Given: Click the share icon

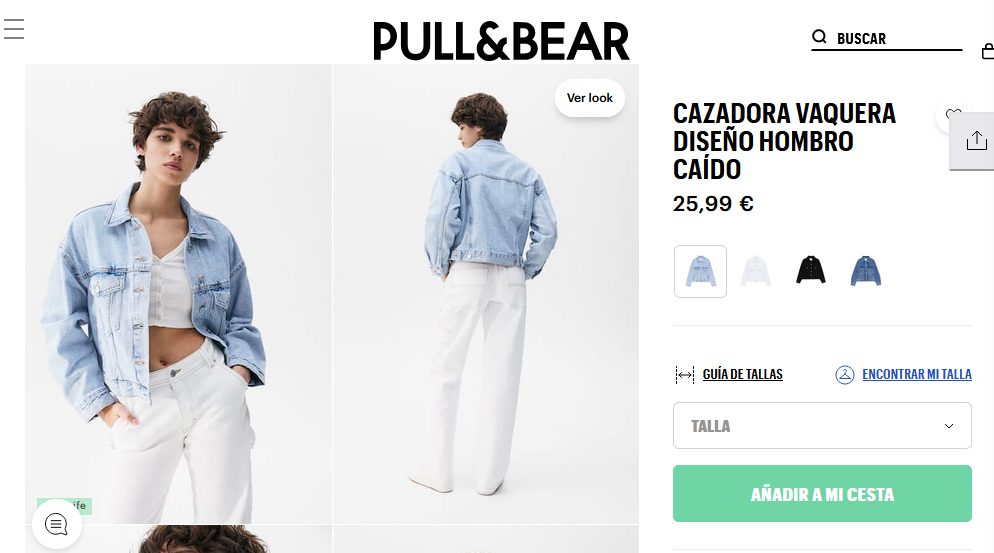Looking at the screenshot, I should pyautogui.click(x=976, y=140).
